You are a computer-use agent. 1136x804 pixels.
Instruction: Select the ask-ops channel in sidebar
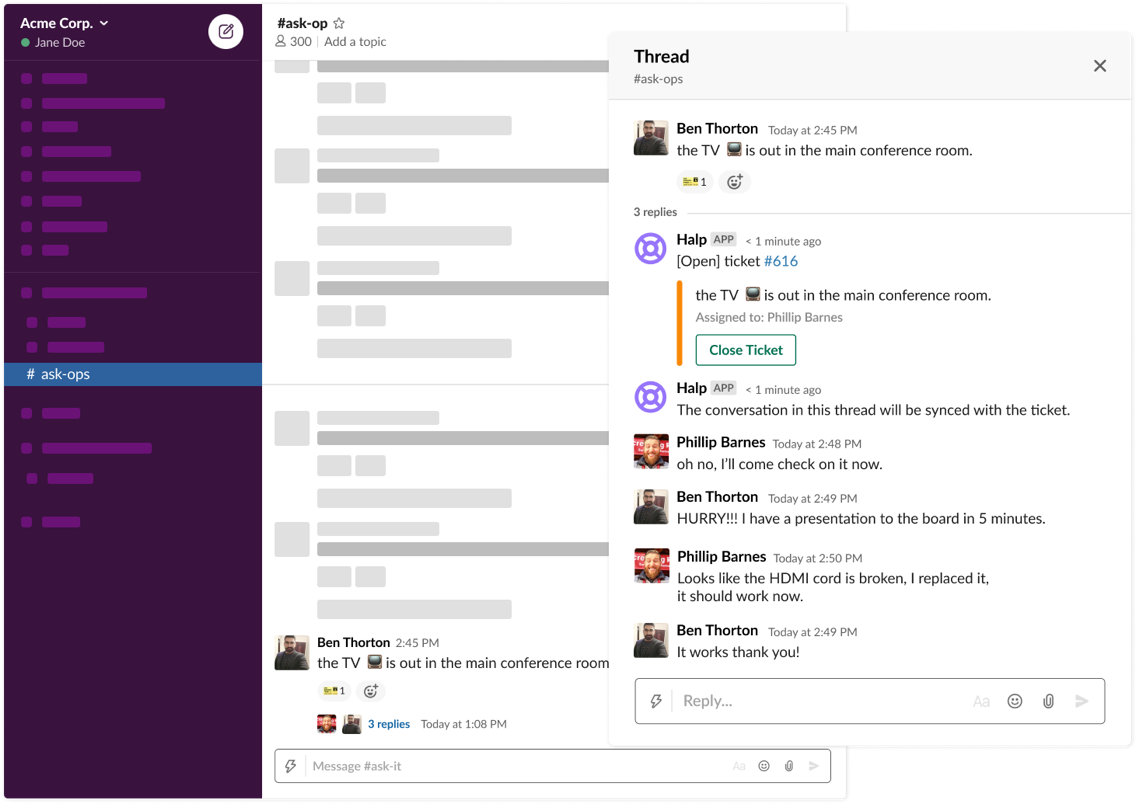[x=133, y=374]
